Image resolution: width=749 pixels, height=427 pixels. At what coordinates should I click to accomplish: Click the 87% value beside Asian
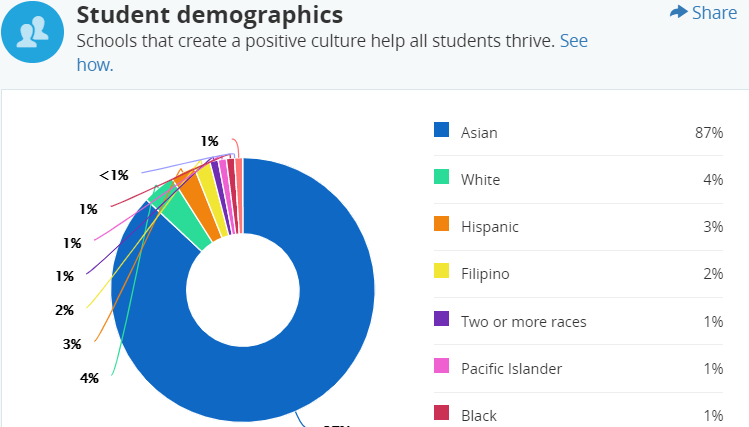pyautogui.click(x=709, y=132)
